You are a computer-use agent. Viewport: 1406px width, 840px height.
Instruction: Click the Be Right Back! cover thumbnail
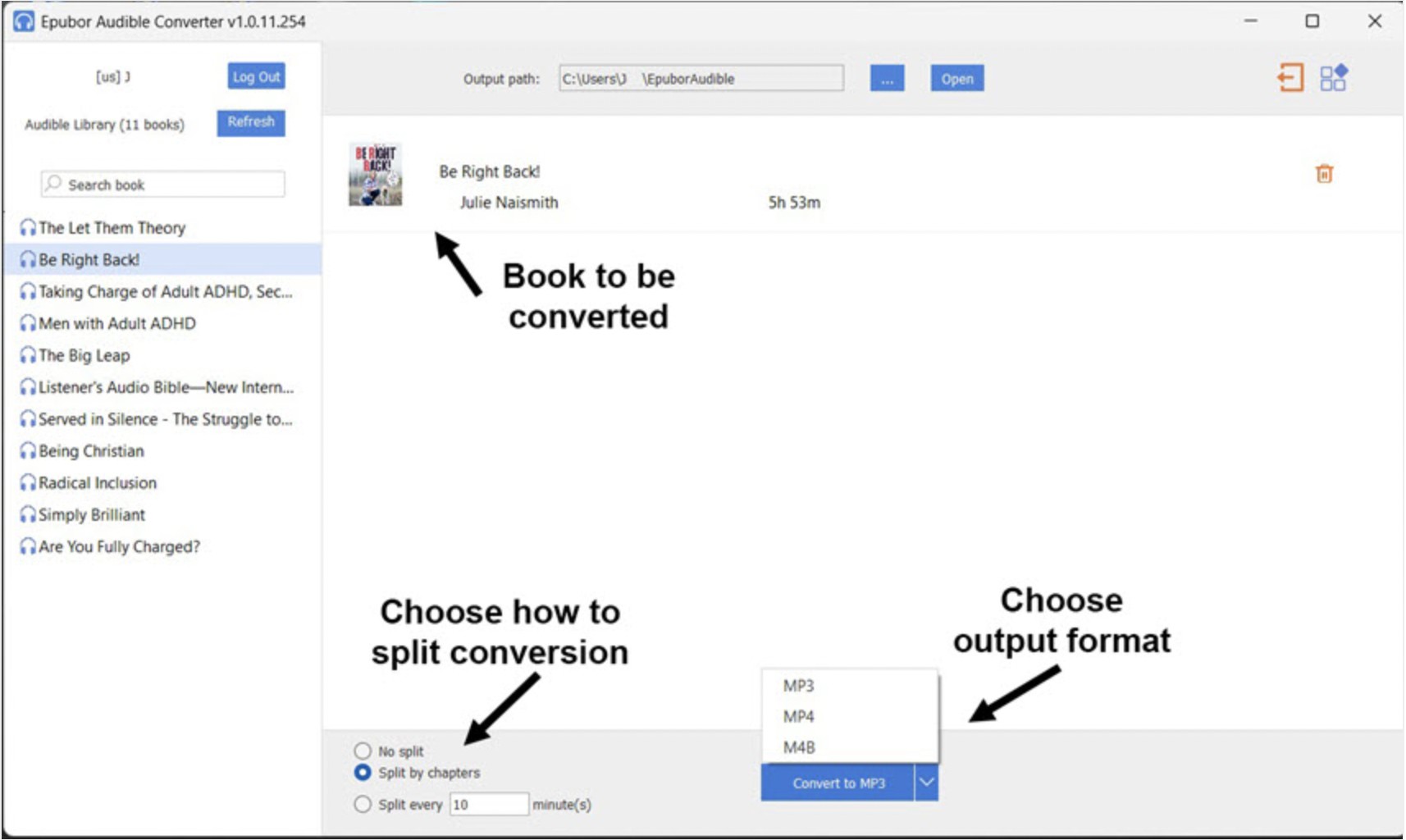coord(375,174)
